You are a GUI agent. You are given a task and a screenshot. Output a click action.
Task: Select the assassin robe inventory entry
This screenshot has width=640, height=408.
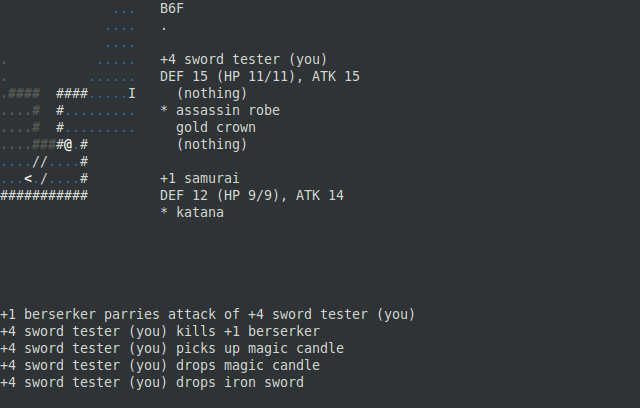click(228, 110)
